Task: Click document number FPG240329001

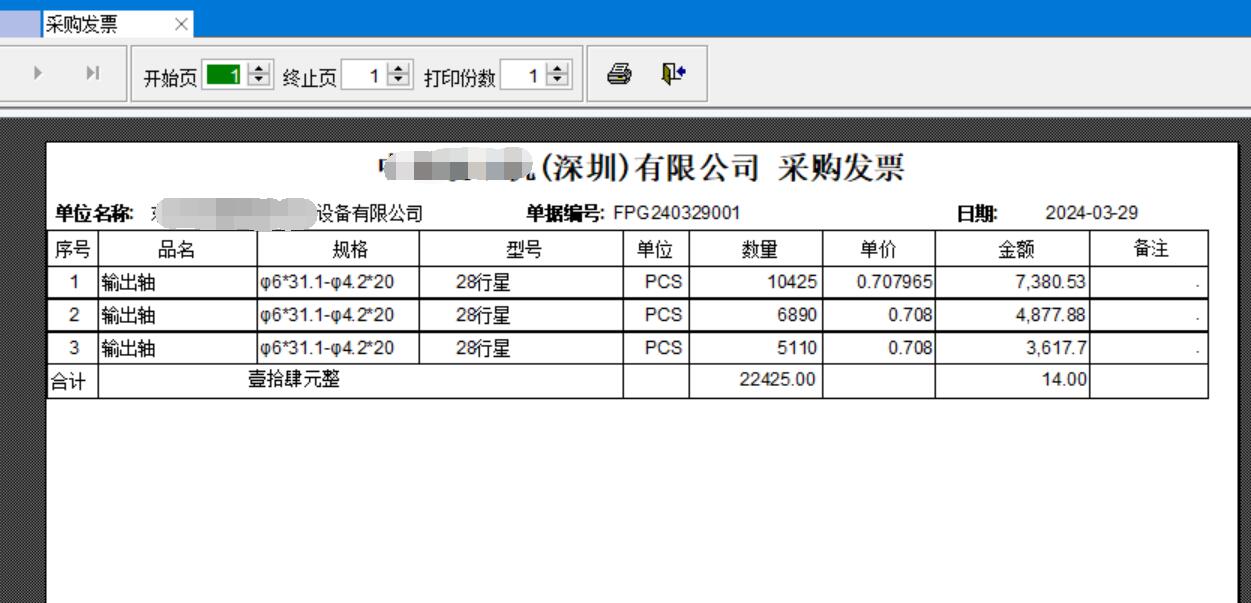Action: [676, 213]
